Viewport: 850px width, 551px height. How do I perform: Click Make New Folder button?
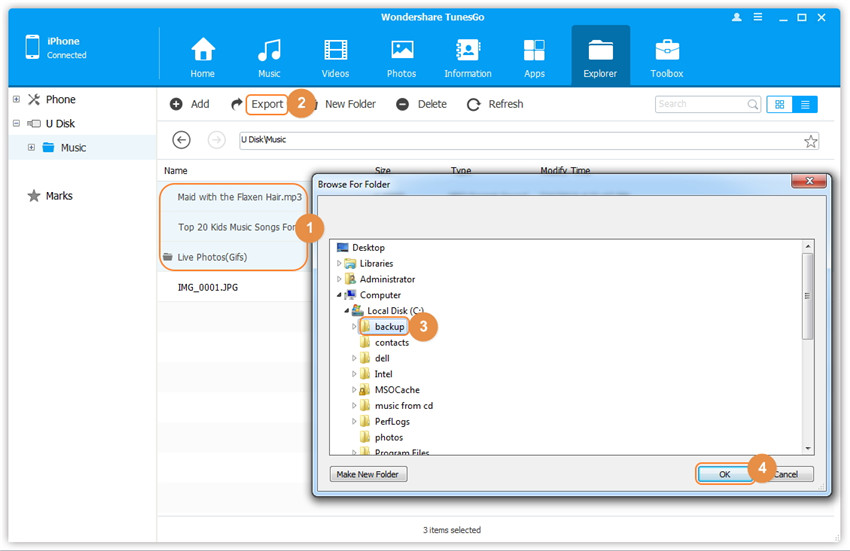tap(368, 474)
